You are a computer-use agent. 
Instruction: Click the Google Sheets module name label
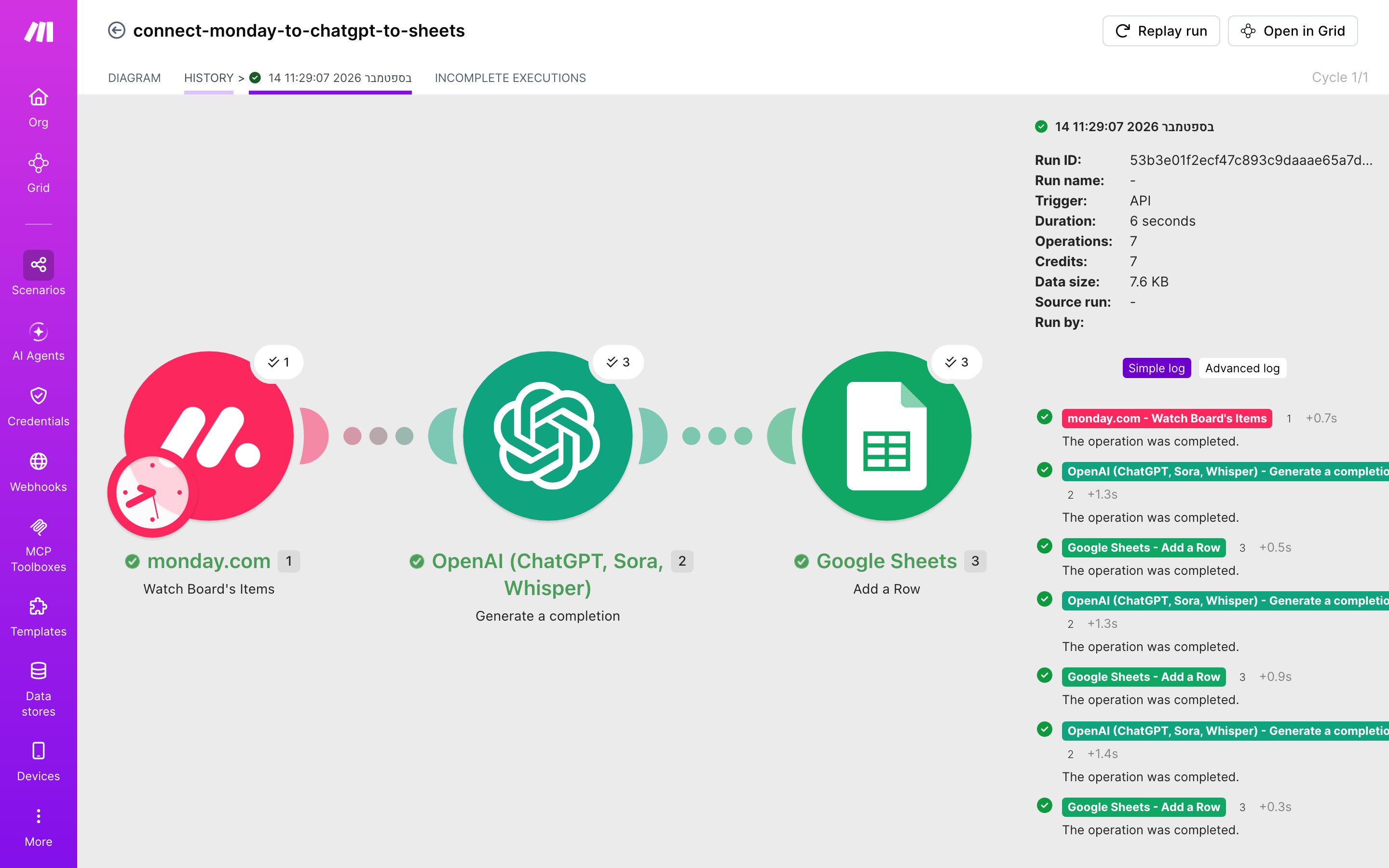point(886,561)
